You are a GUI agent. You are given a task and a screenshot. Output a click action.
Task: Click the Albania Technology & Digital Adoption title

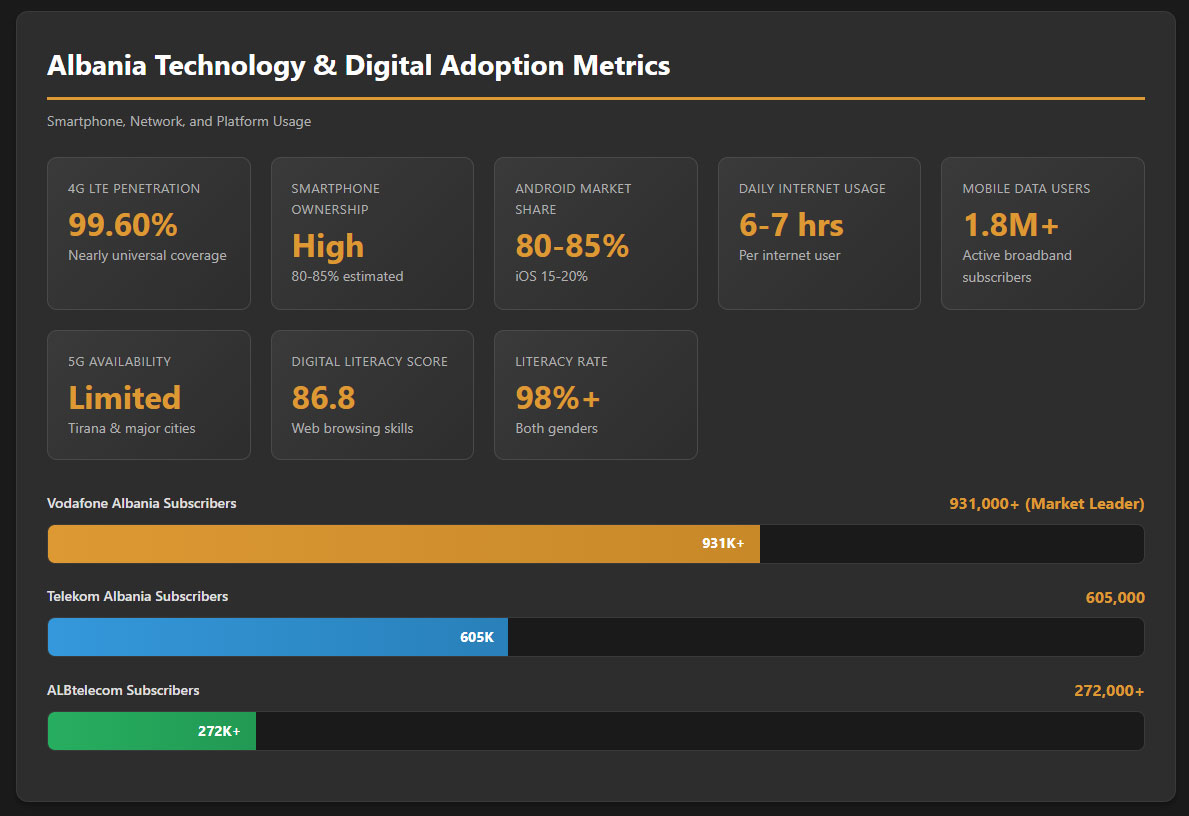click(358, 66)
